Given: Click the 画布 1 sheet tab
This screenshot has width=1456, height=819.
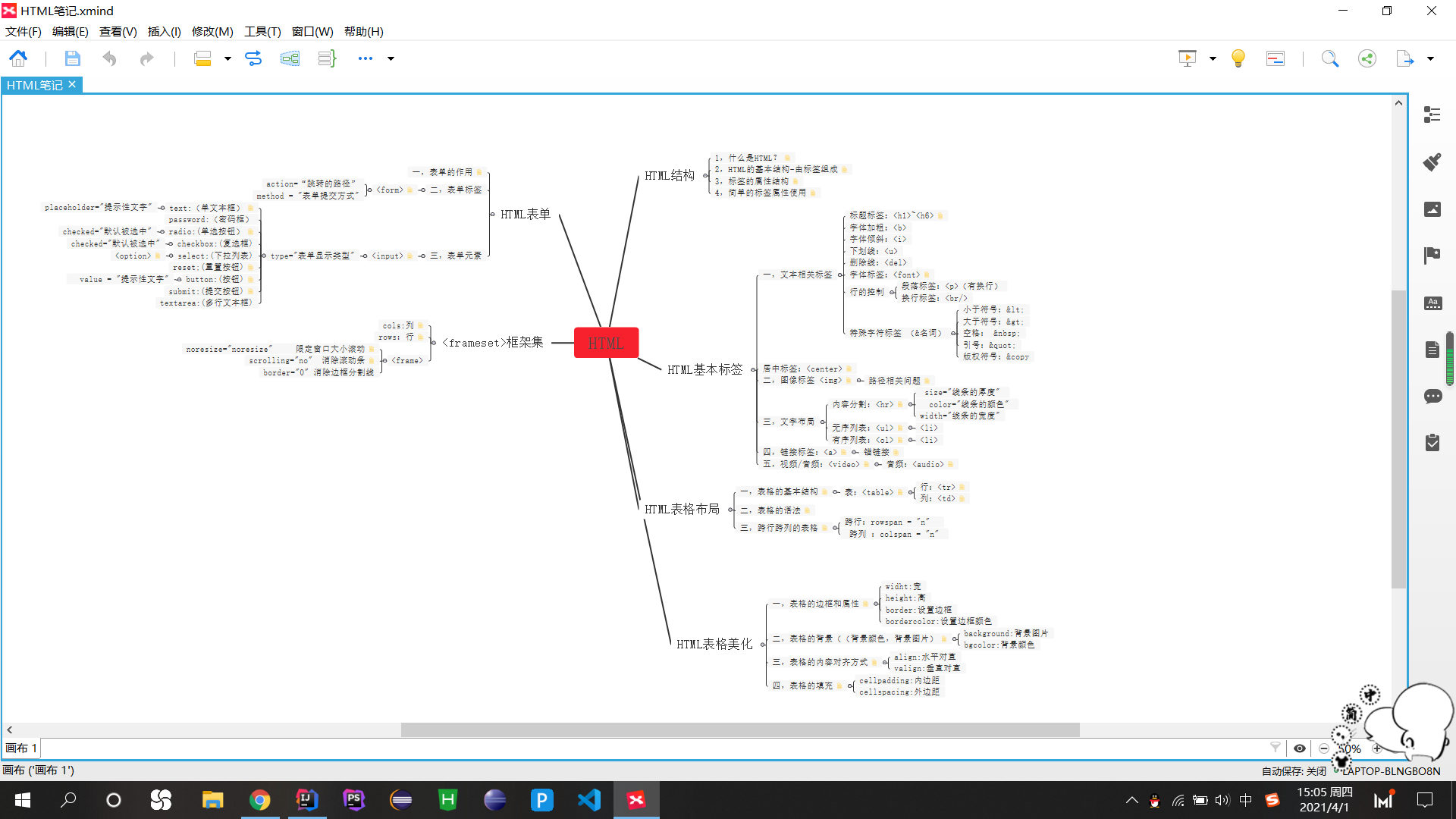Looking at the screenshot, I should coord(21,748).
